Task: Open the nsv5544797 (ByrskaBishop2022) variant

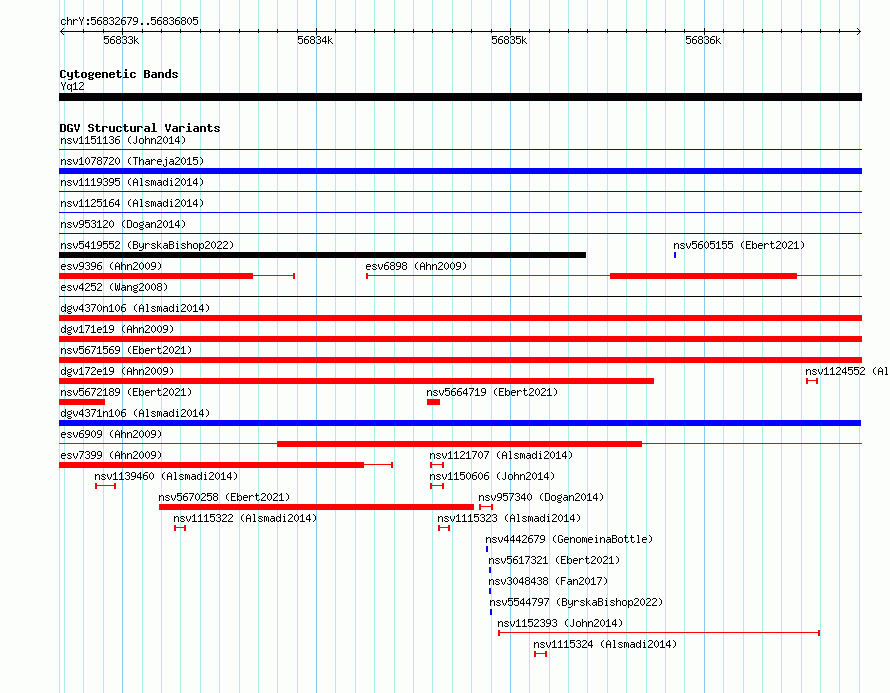Action: [576, 602]
